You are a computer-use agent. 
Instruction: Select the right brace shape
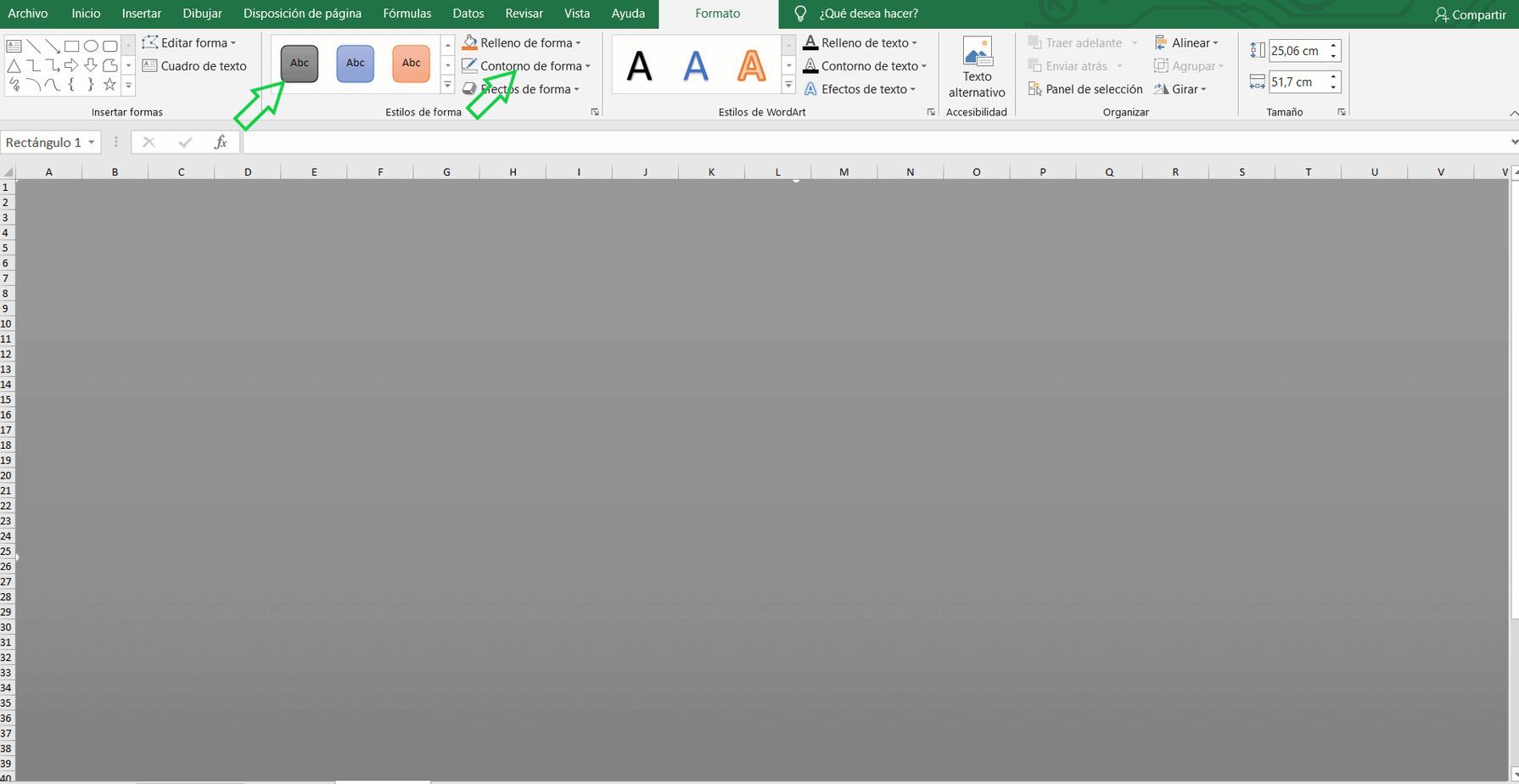[91, 84]
